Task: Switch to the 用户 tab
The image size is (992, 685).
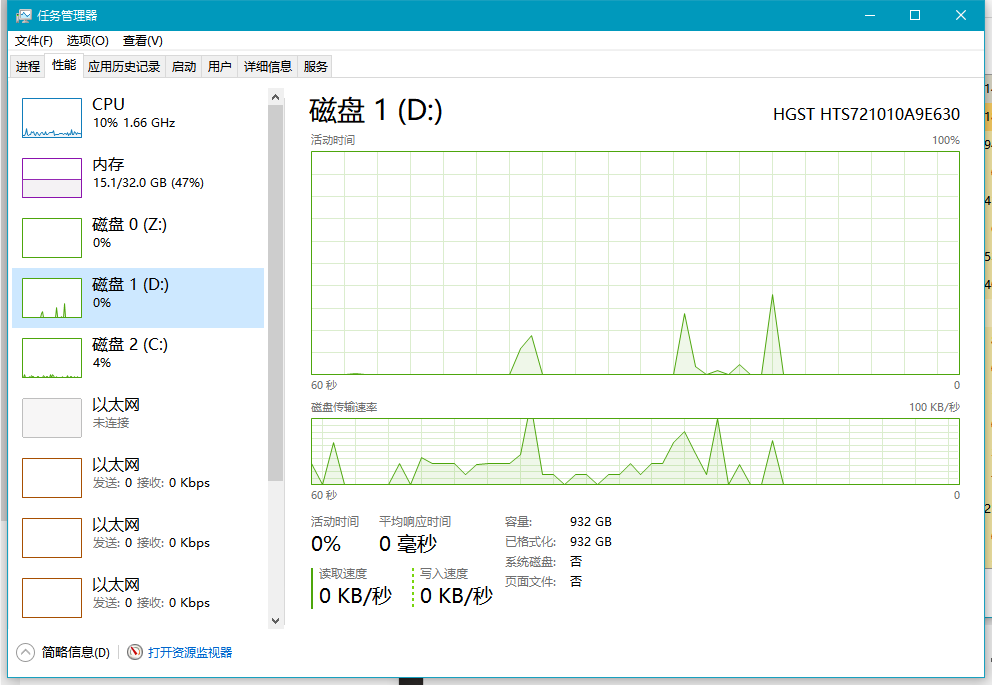Action: (219, 66)
